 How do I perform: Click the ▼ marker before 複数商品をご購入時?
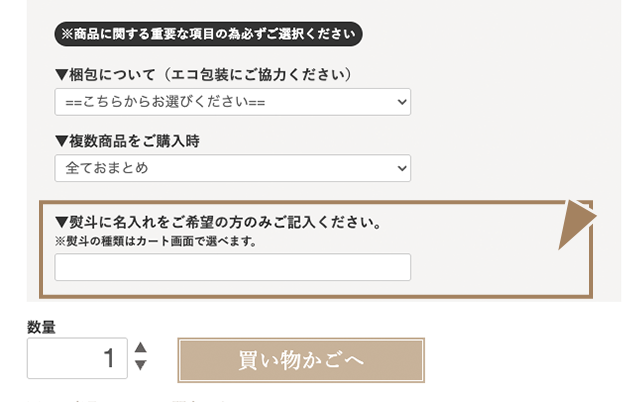[61, 141]
